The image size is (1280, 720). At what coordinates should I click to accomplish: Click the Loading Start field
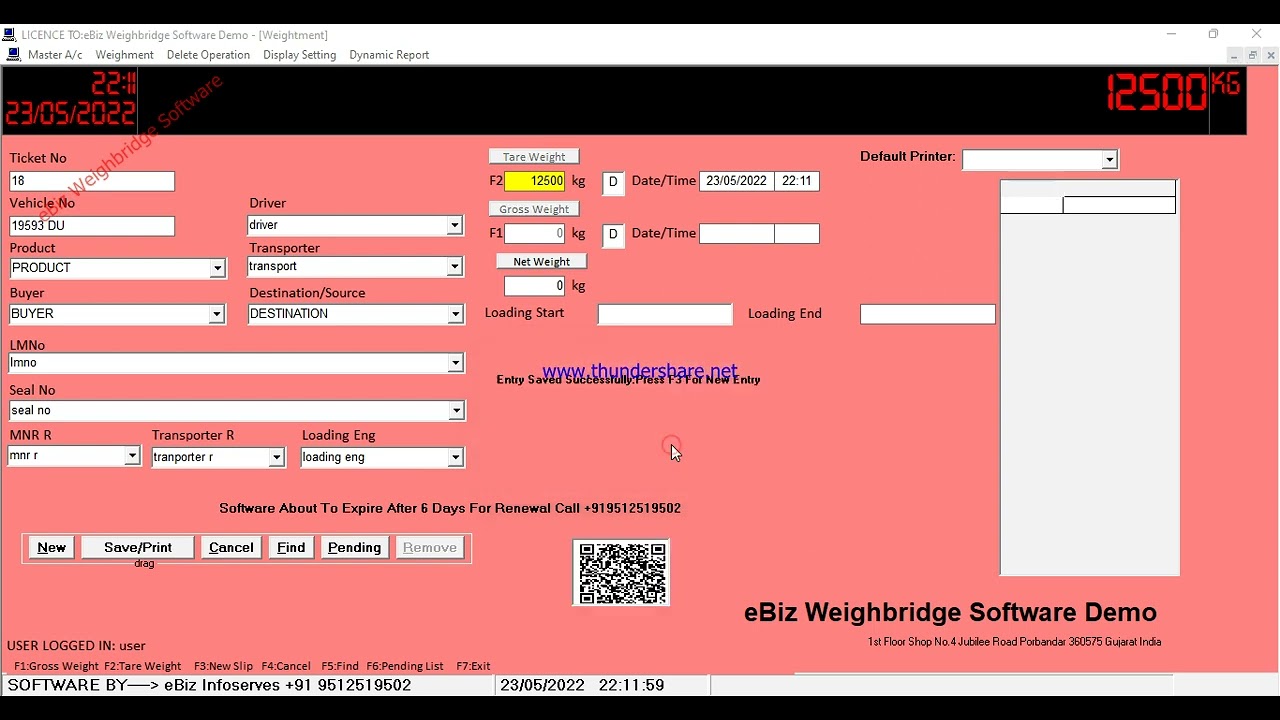665,314
